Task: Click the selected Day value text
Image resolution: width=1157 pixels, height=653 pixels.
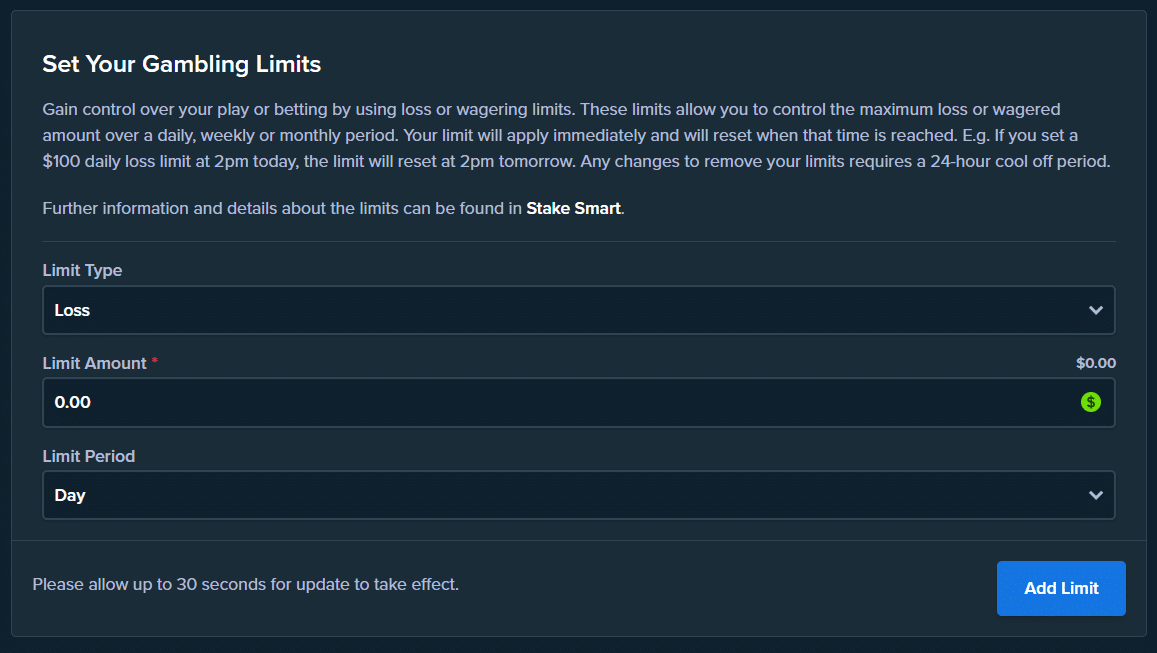Action: [x=70, y=495]
